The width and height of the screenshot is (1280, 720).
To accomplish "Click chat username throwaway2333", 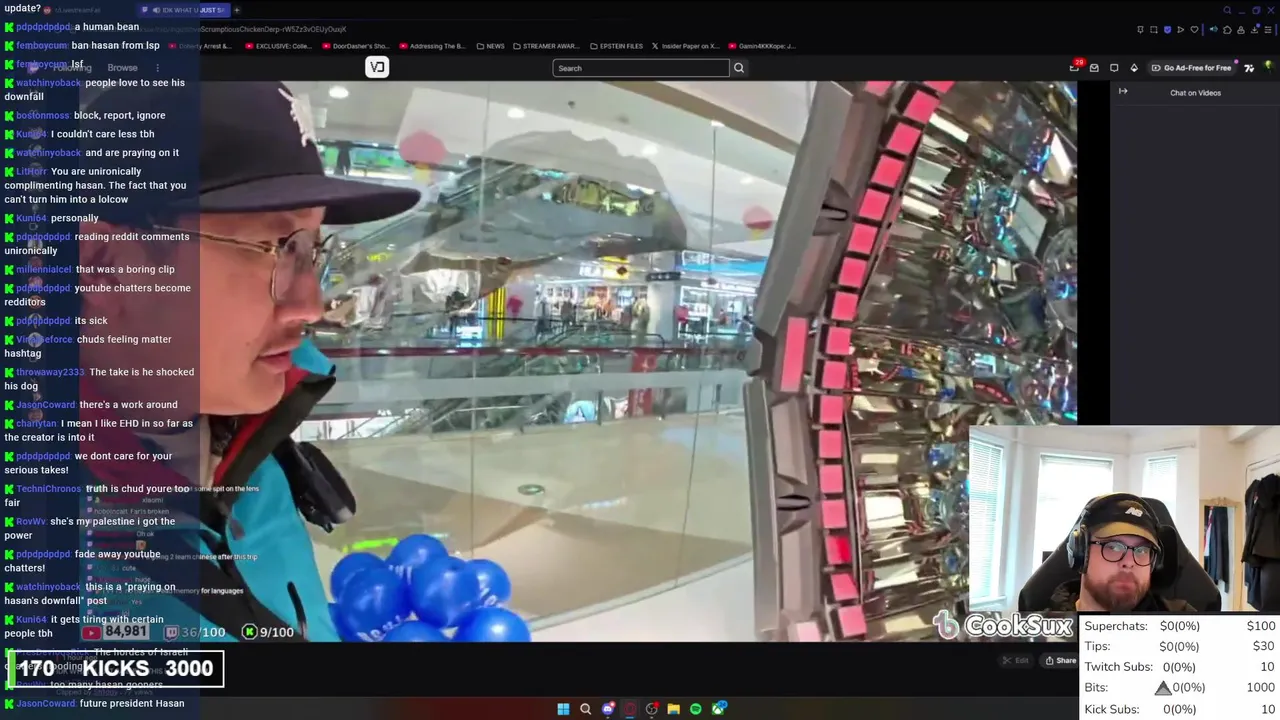I will point(49,372).
